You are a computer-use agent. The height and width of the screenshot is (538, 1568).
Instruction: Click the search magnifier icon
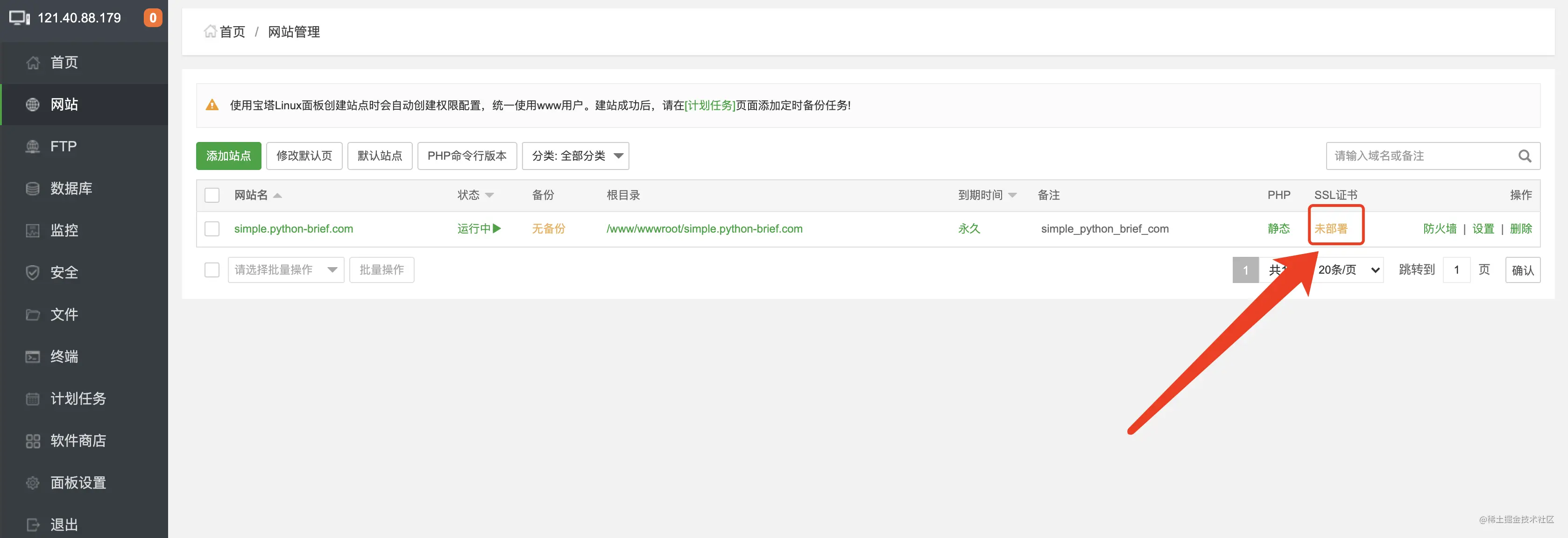point(1524,156)
